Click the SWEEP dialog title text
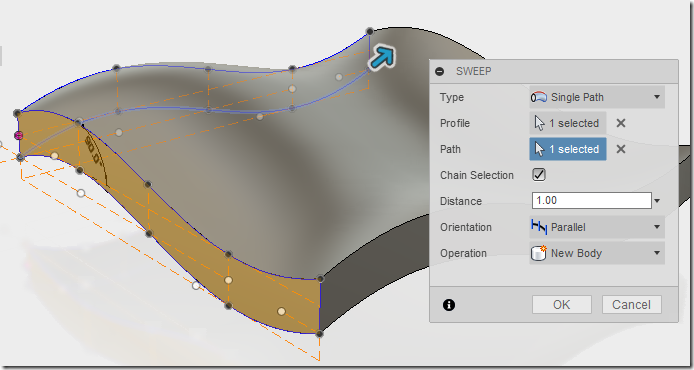The width and height of the screenshot is (694, 370). (x=474, y=71)
